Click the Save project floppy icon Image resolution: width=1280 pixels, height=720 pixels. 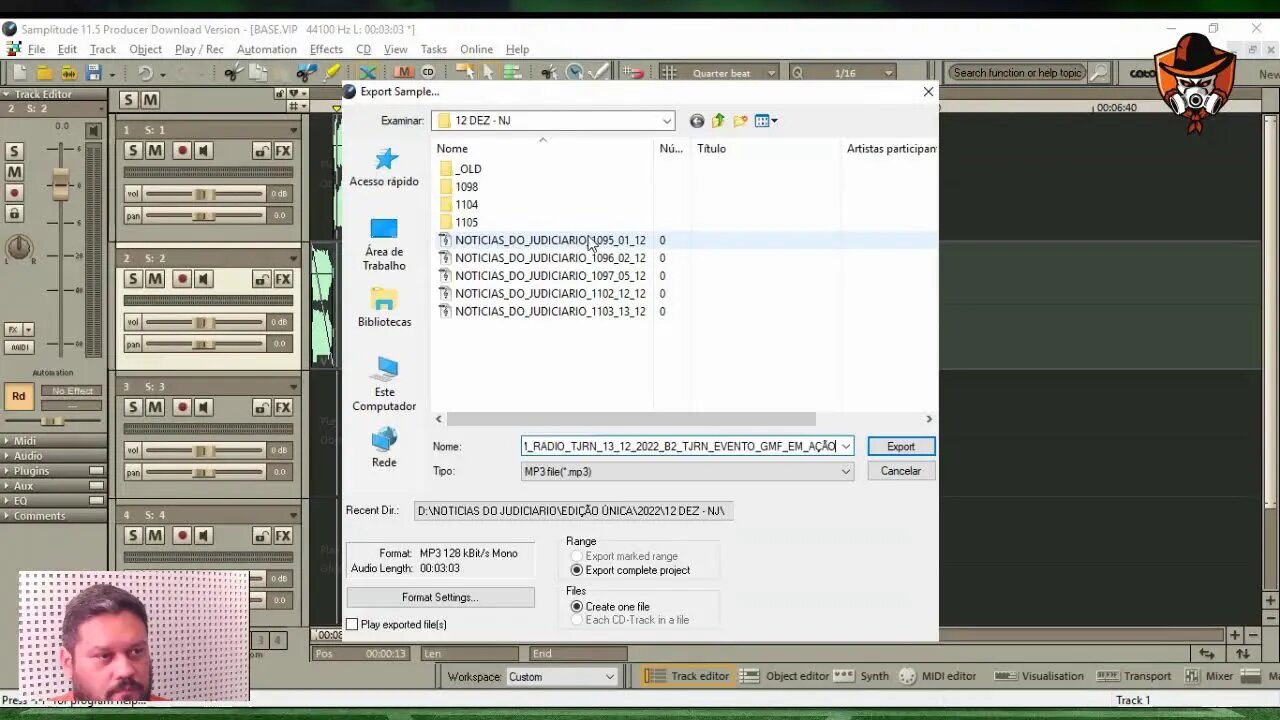93,72
